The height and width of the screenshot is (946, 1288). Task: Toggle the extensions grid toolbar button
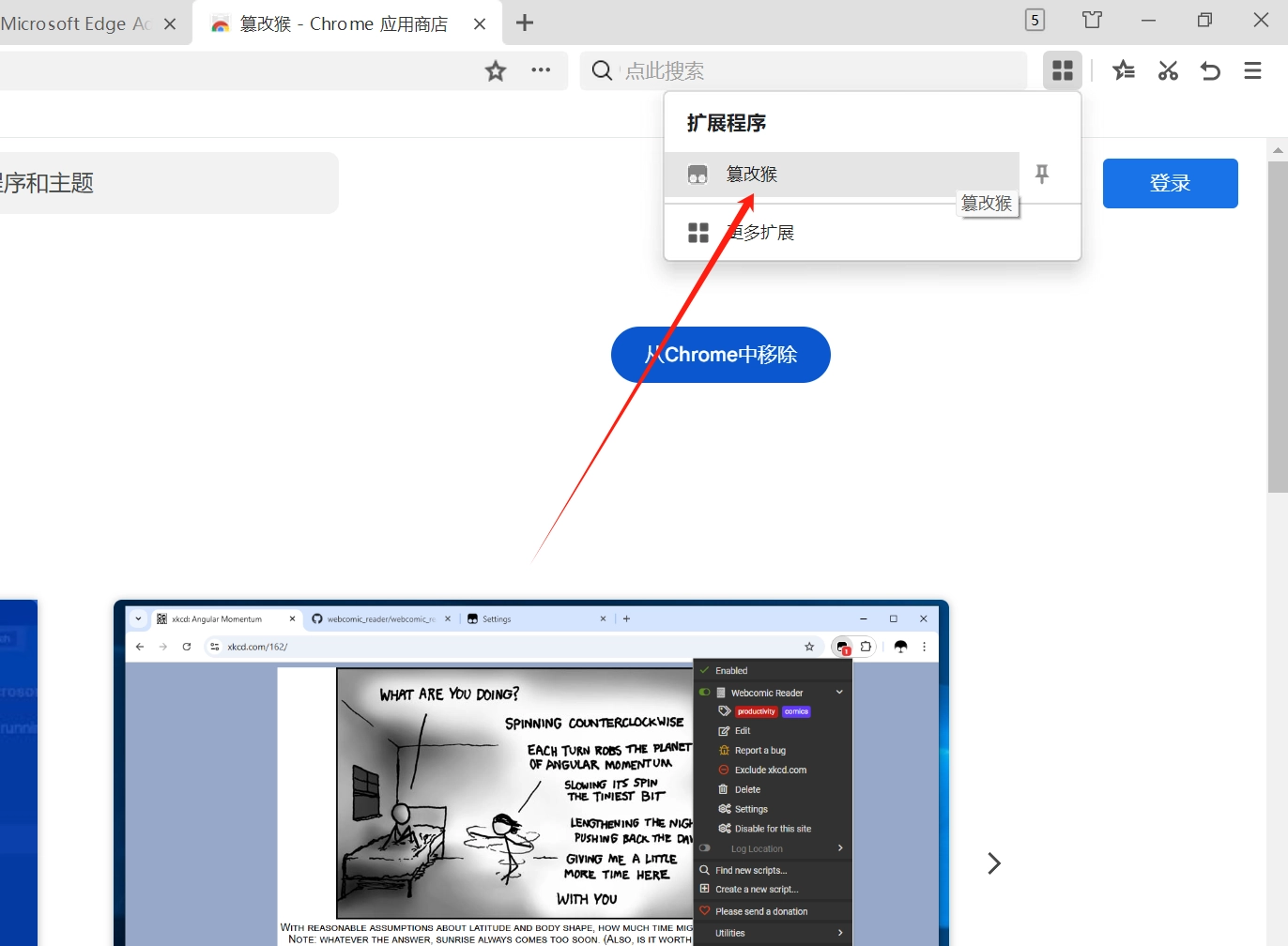tap(1063, 70)
